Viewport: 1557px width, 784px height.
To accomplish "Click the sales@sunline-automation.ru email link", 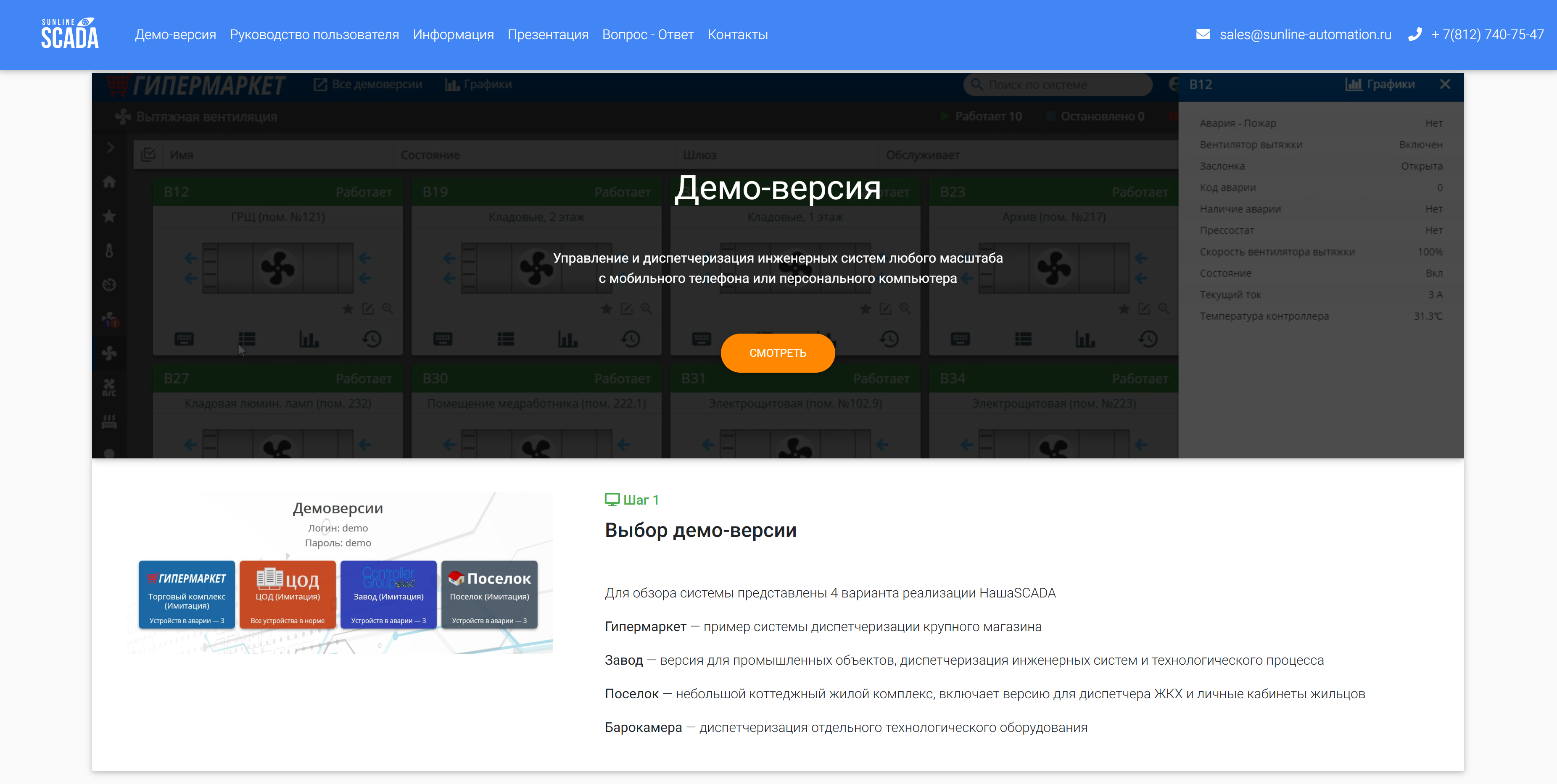I will tap(1305, 34).
